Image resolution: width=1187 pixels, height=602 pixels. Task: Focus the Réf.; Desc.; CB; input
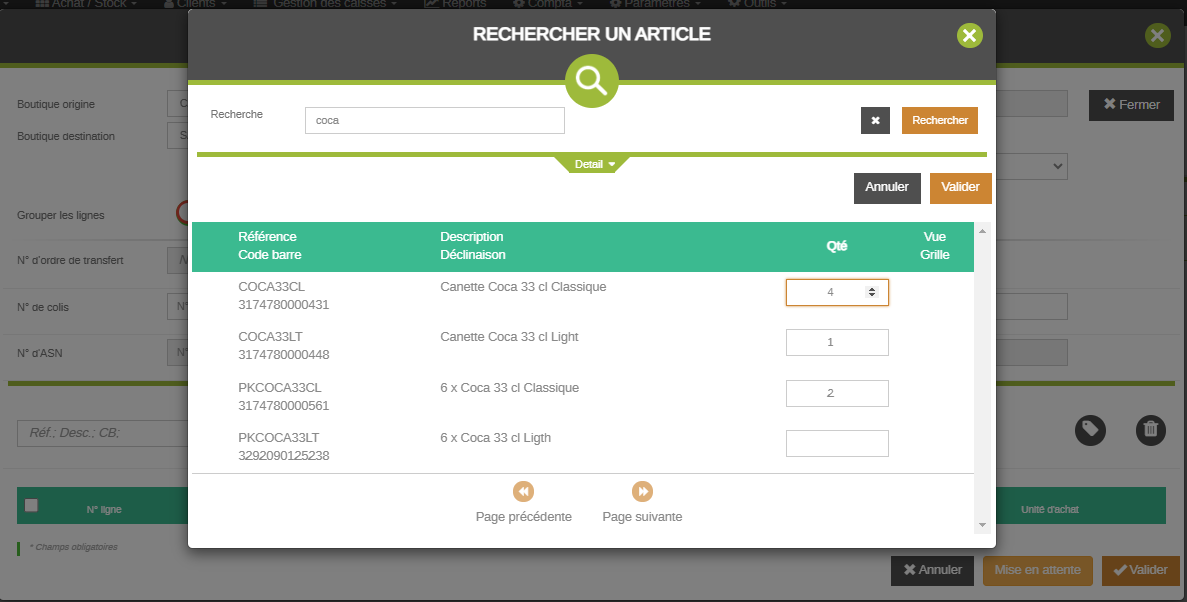103,433
